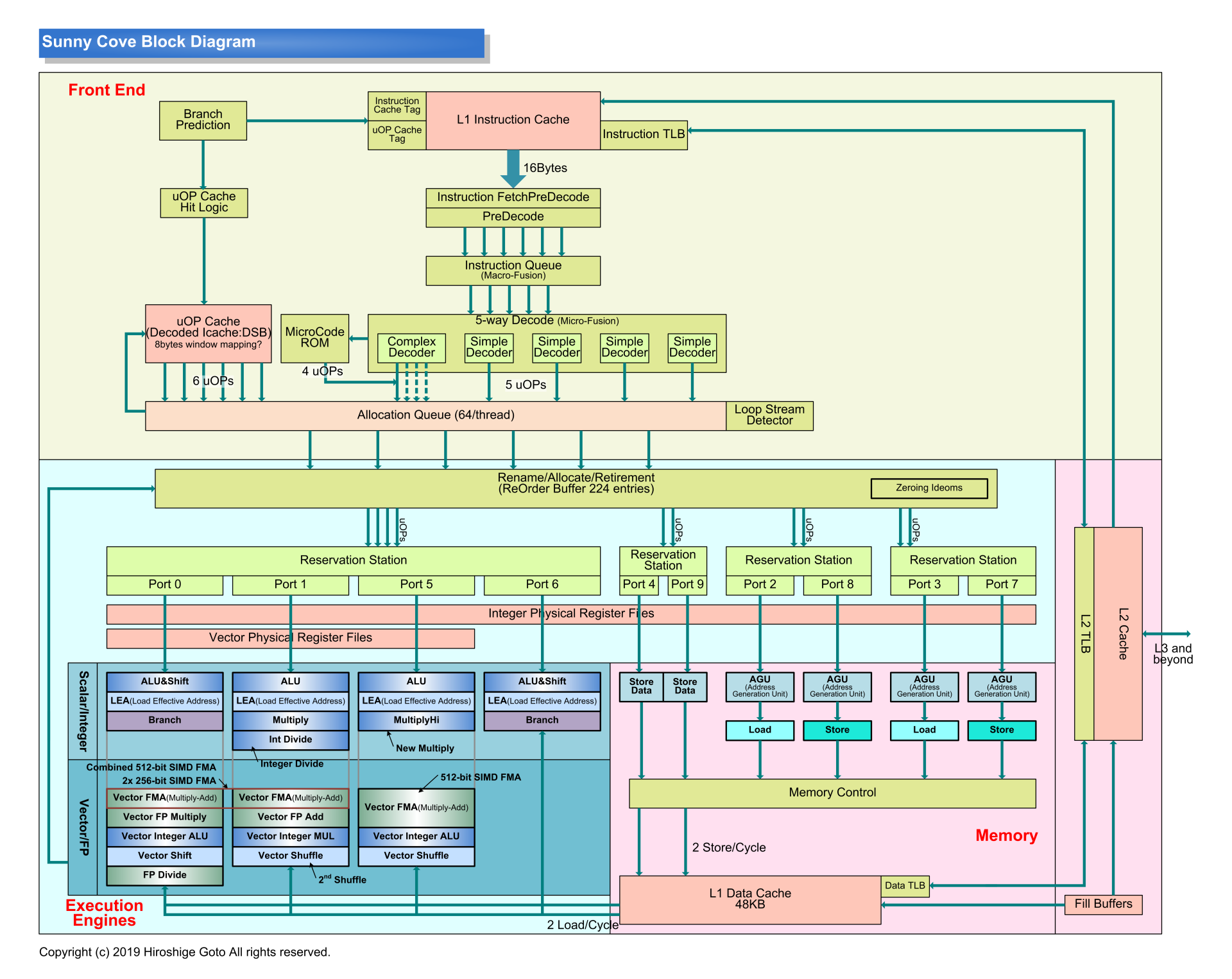The height and width of the screenshot is (979, 1232).
Task: Select the Complex Decoder box
Action: pyautogui.click(x=411, y=347)
